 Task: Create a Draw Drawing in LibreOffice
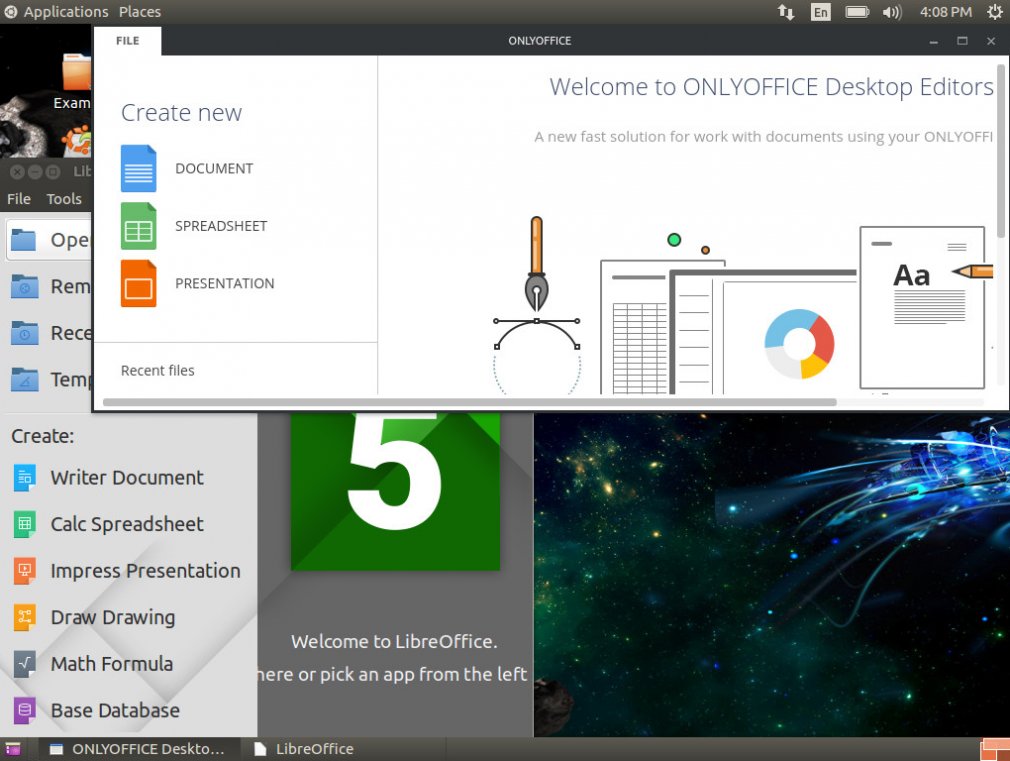[x=113, y=617]
